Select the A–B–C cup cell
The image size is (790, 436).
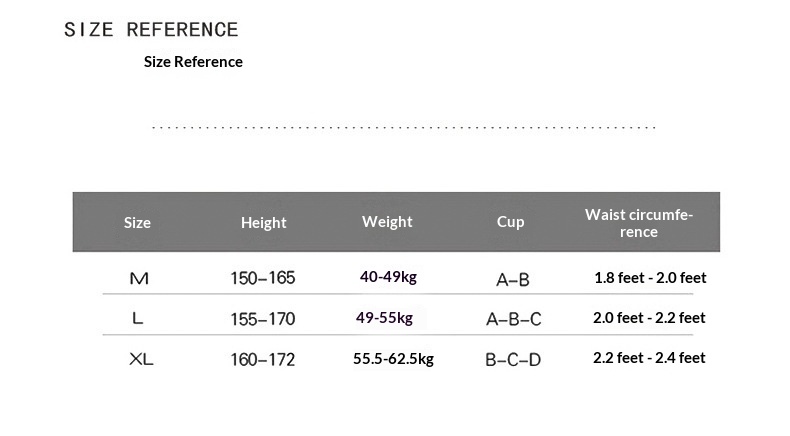(513, 319)
